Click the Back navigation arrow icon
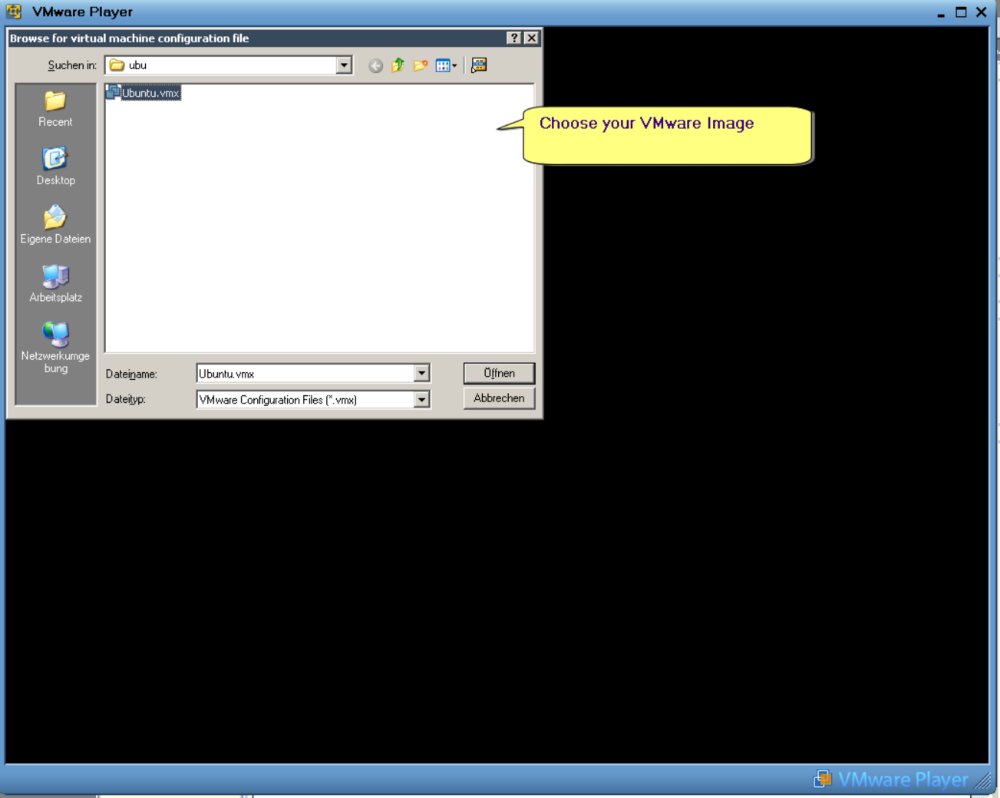The width and height of the screenshot is (1000, 798). (376, 66)
